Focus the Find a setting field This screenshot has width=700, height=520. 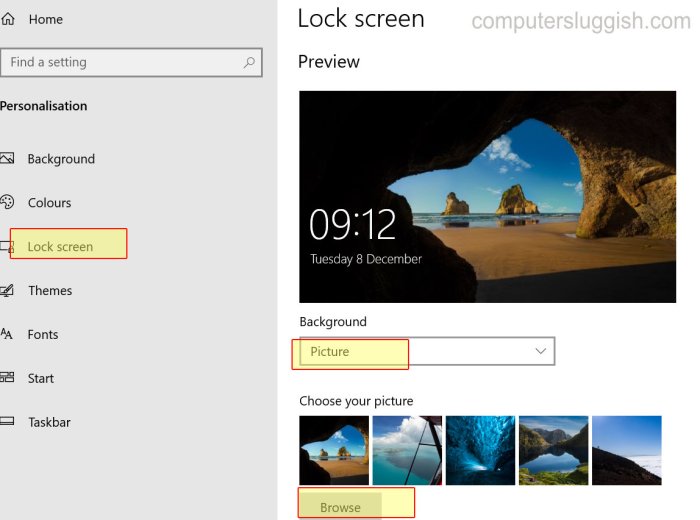(x=131, y=62)
